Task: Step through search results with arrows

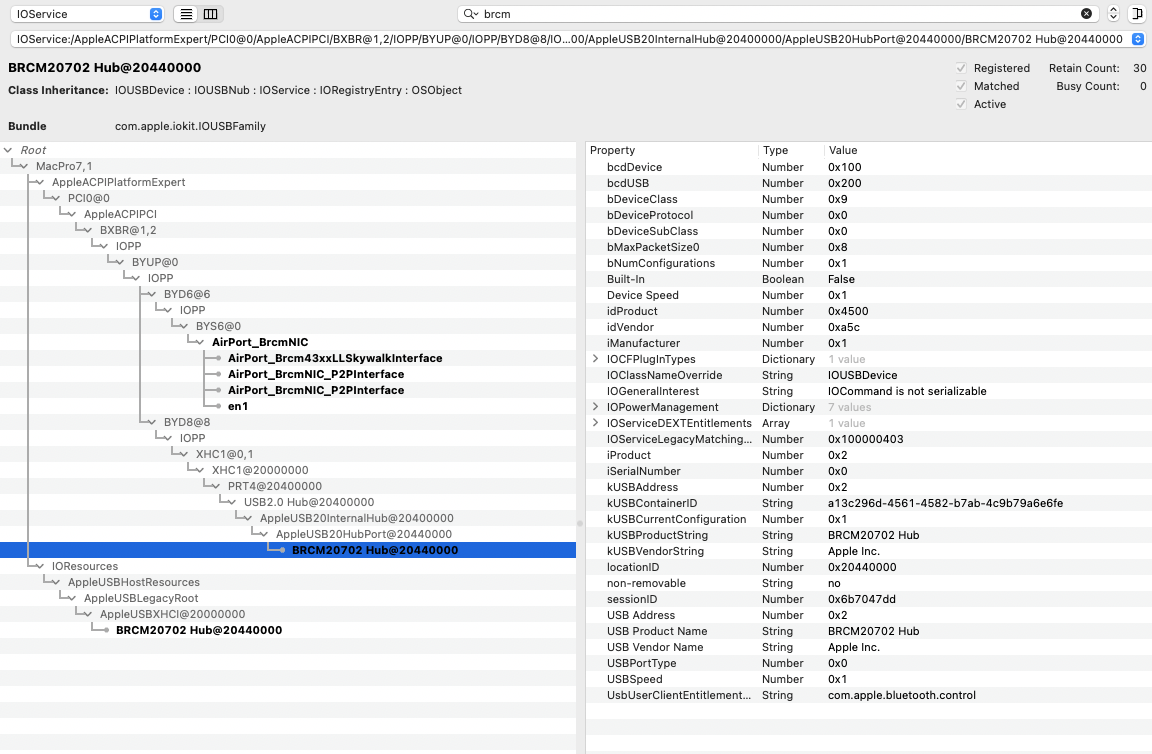Action: [1113, 14]
